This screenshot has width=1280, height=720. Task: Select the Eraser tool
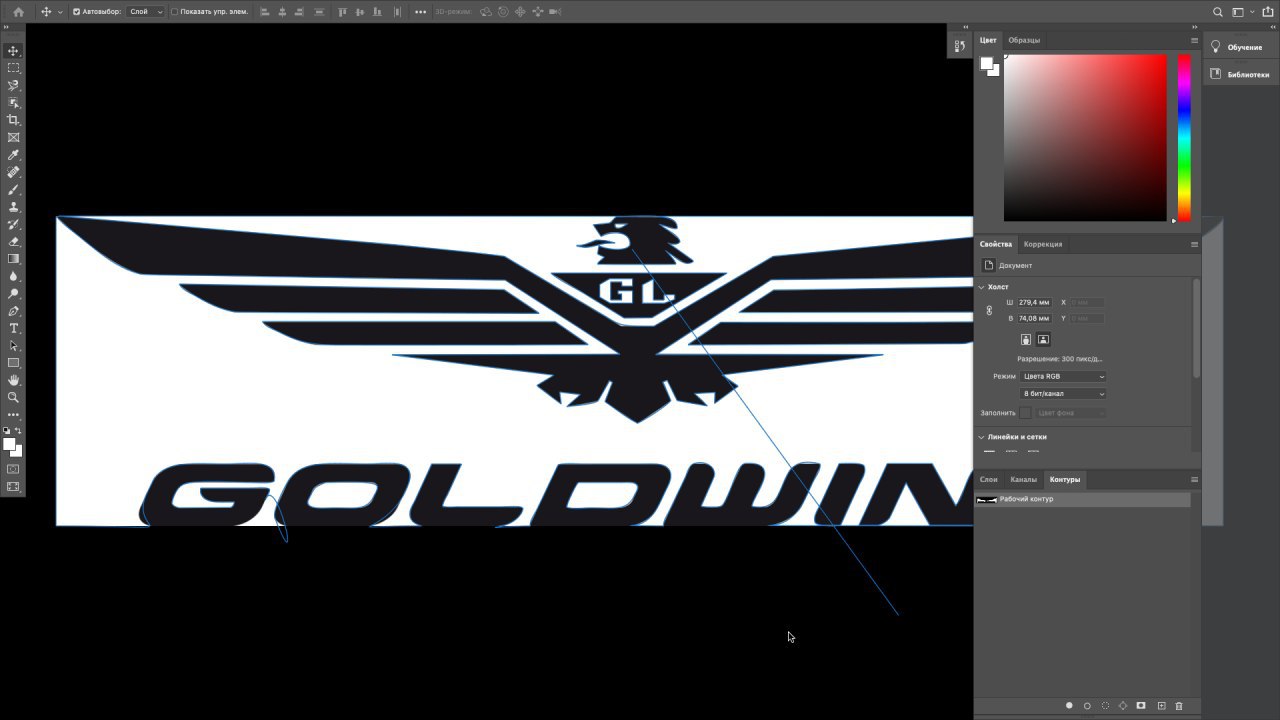tap(13, 241)
